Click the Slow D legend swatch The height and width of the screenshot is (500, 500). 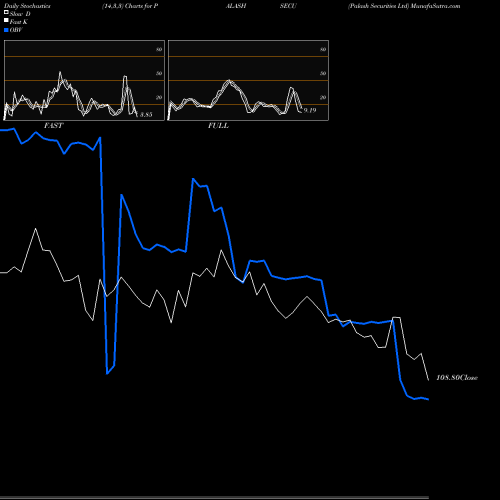(6, 12)
